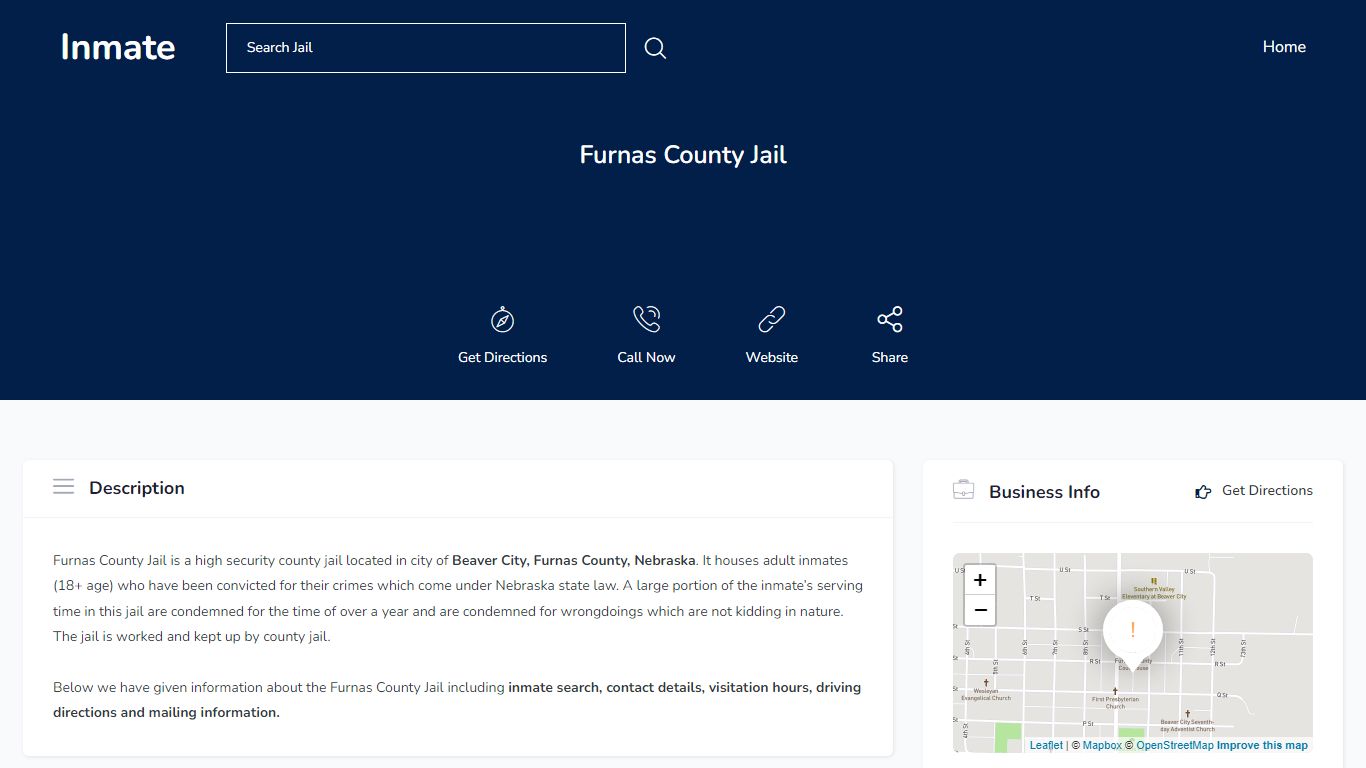Click the Call Now text label

coord(646,357)
